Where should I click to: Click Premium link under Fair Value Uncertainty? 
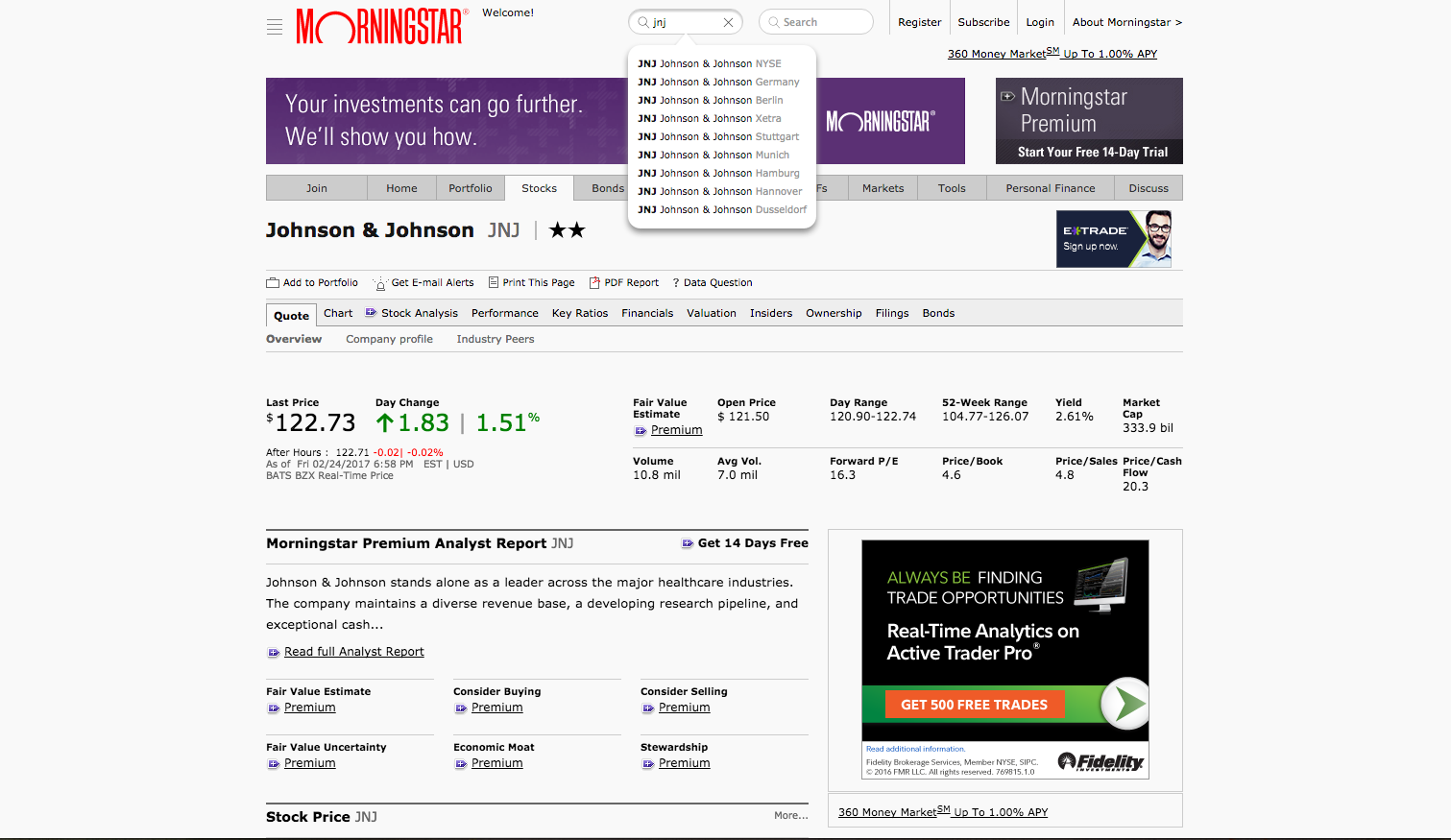coord(310,763)
